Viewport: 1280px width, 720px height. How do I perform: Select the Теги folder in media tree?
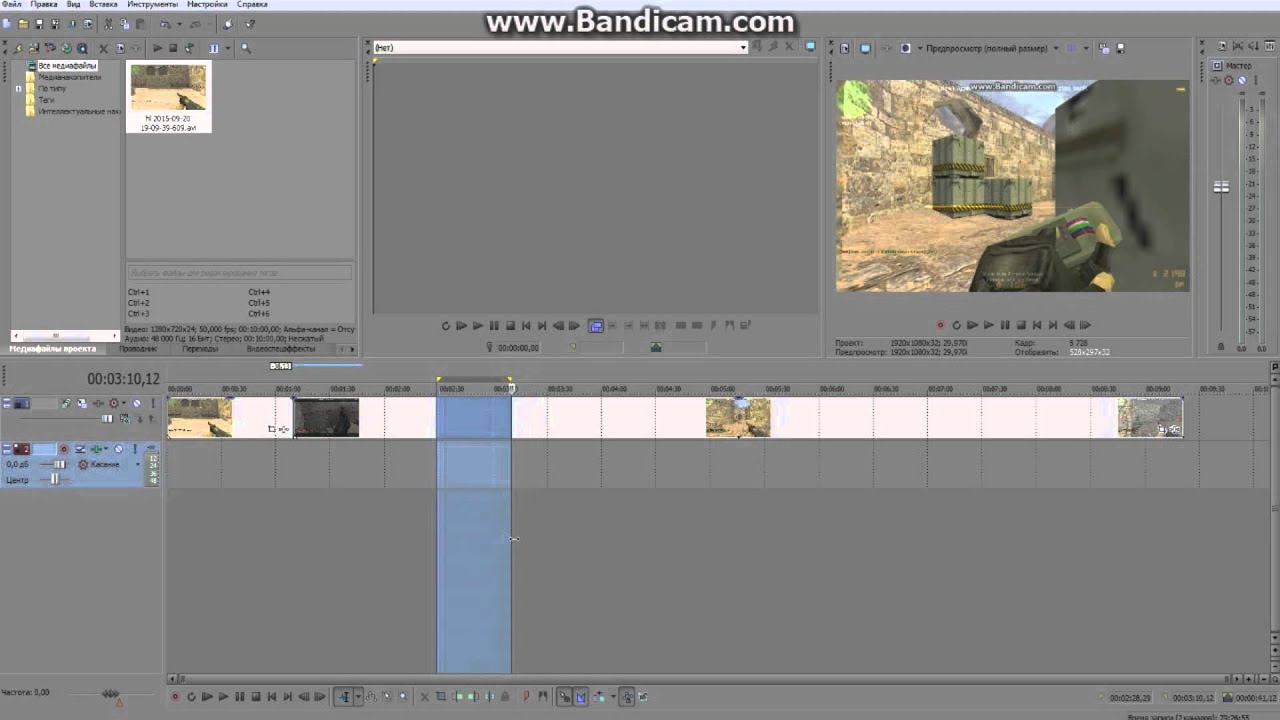point(46,100)
